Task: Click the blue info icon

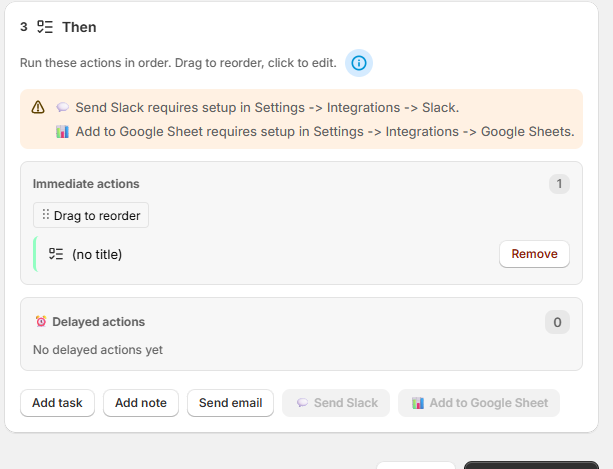Action: 358,63
